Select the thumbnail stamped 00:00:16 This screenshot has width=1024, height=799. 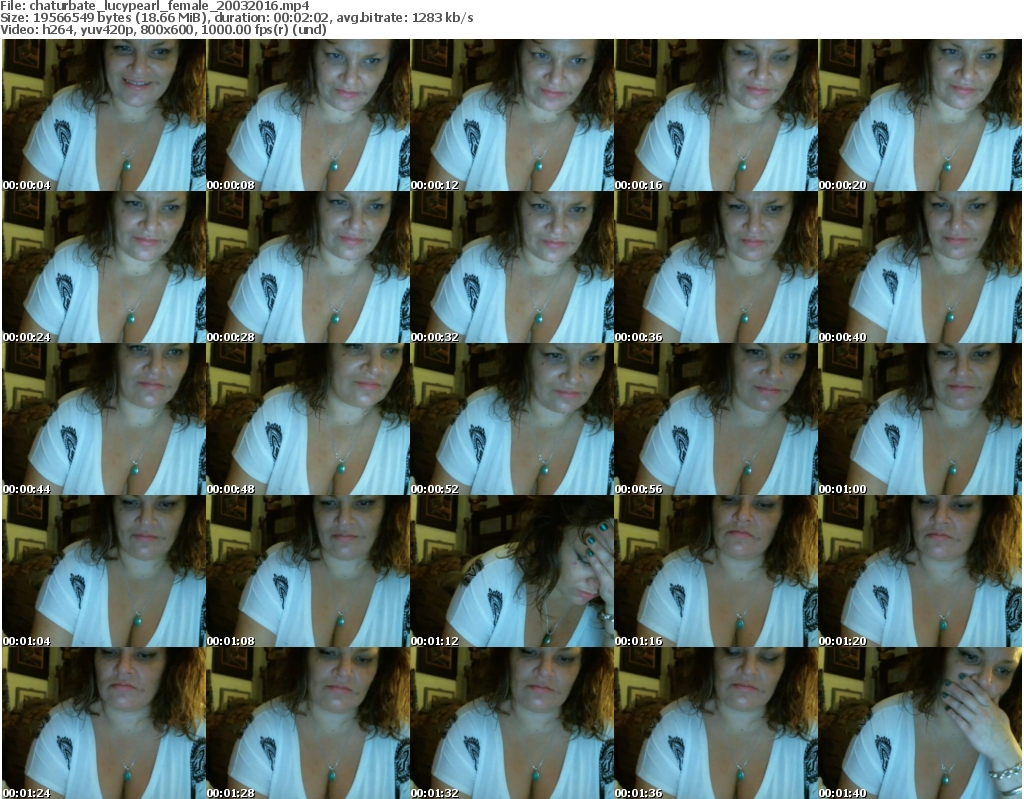716,115
